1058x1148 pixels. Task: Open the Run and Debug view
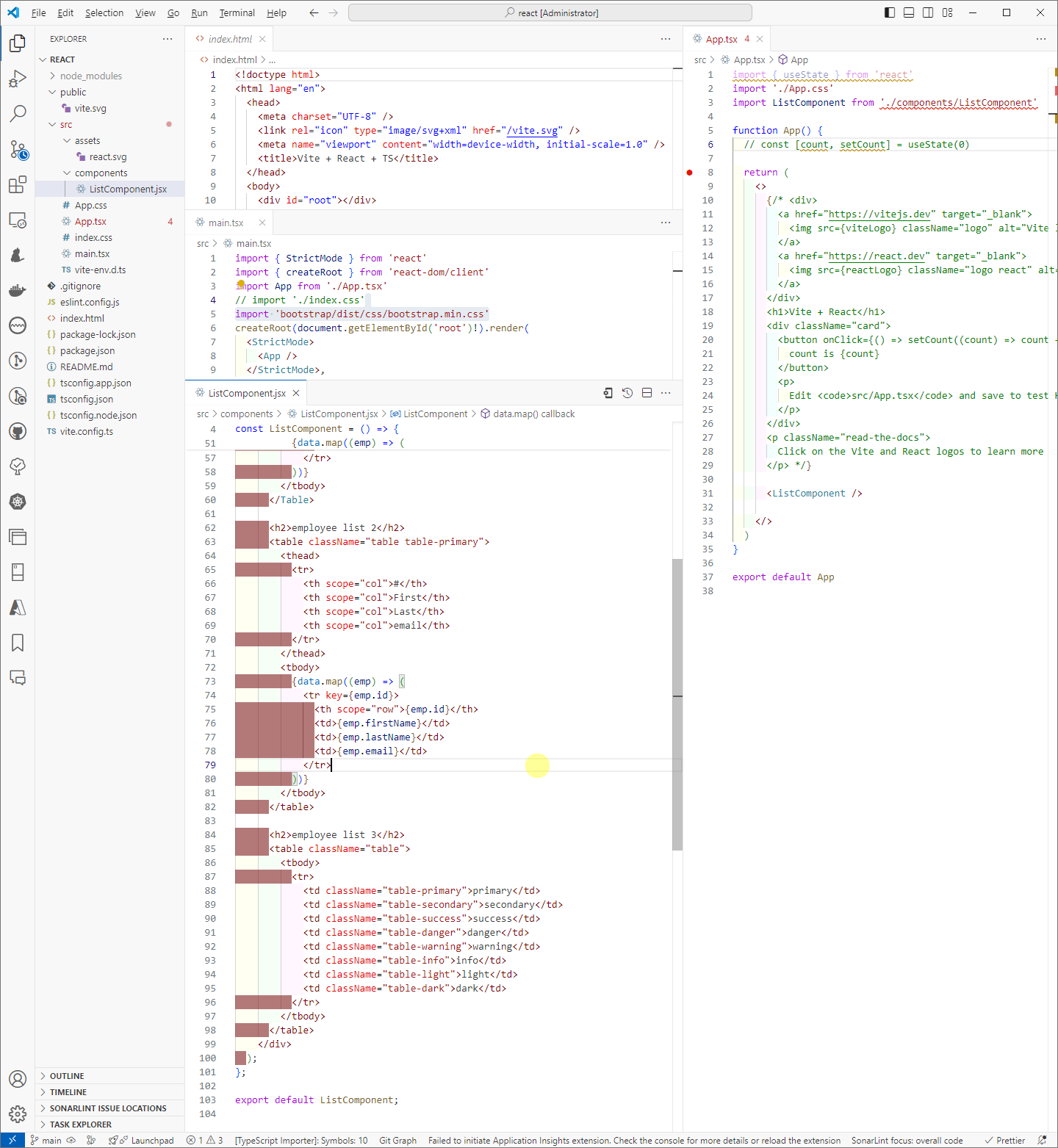click(18, 79)
